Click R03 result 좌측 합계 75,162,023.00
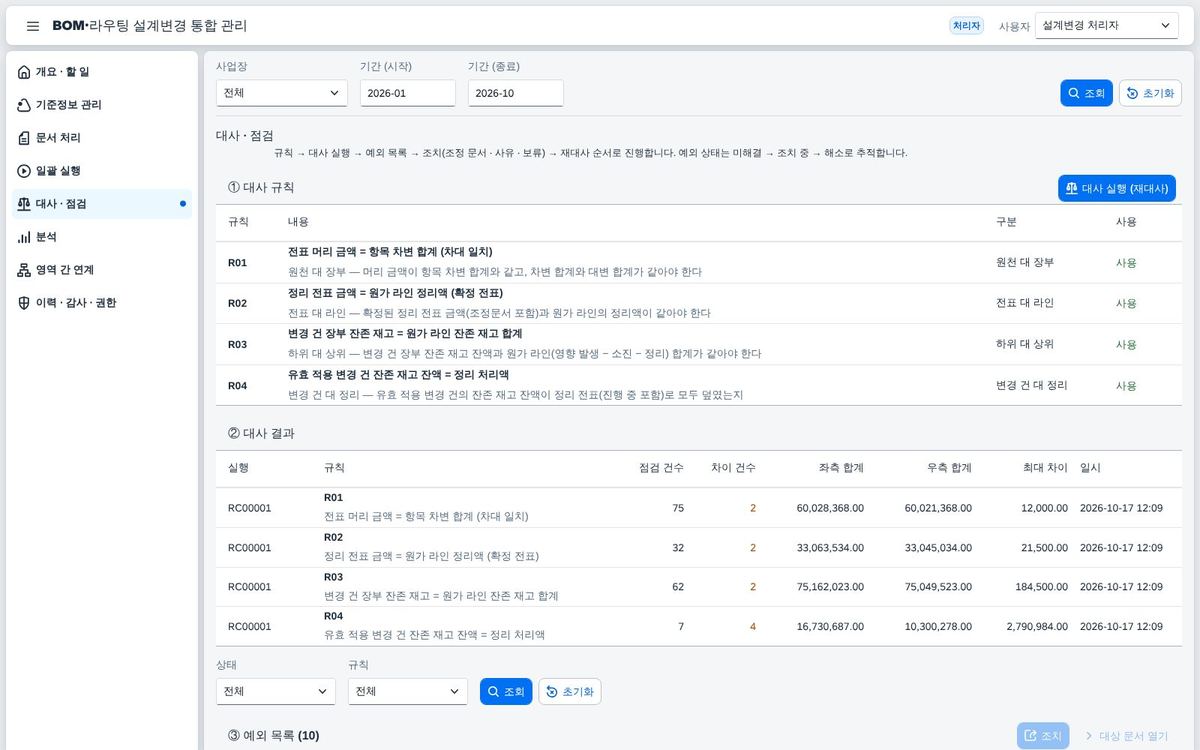 pyautogui.click(x=830, y=587)
